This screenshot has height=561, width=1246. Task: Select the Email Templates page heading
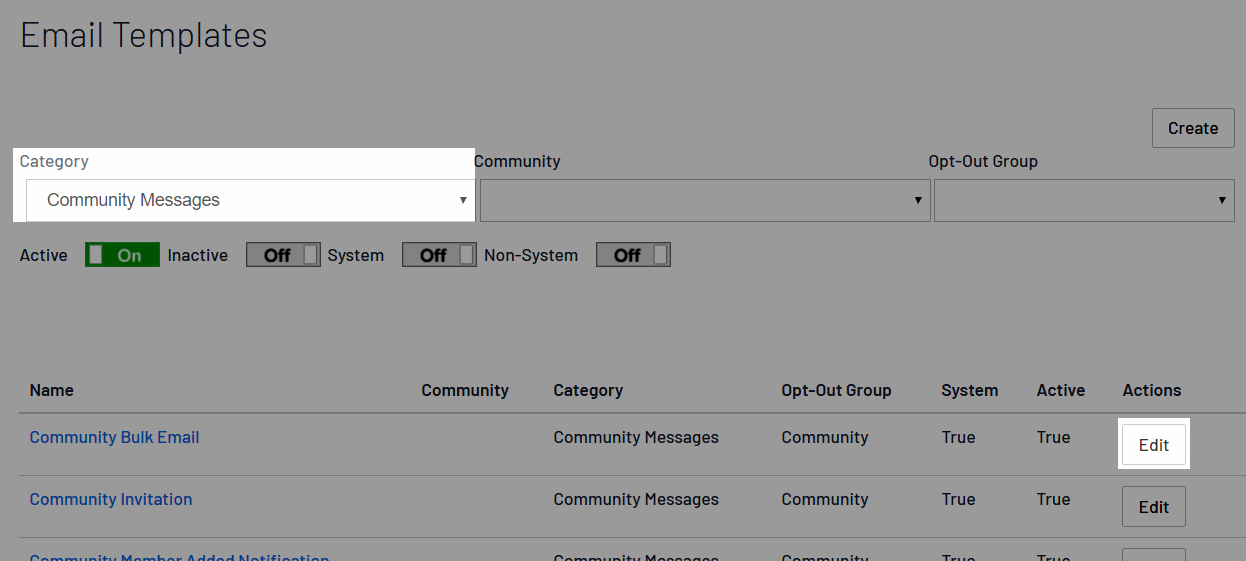coord(144,35)
